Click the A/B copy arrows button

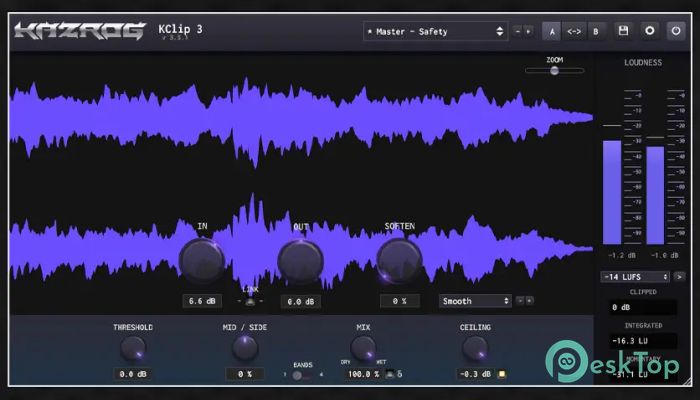pyautogui.click(x=574, y=31)
